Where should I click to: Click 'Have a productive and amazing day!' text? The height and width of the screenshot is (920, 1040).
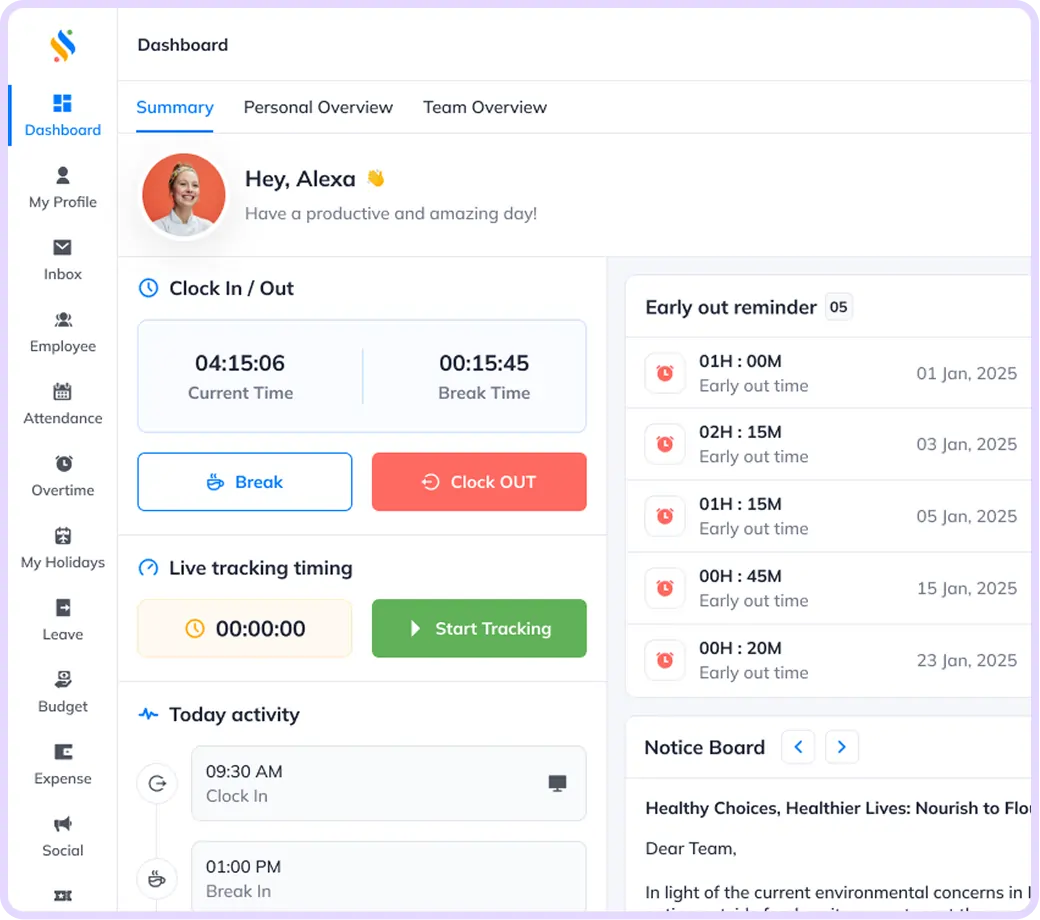click(391, 214)
